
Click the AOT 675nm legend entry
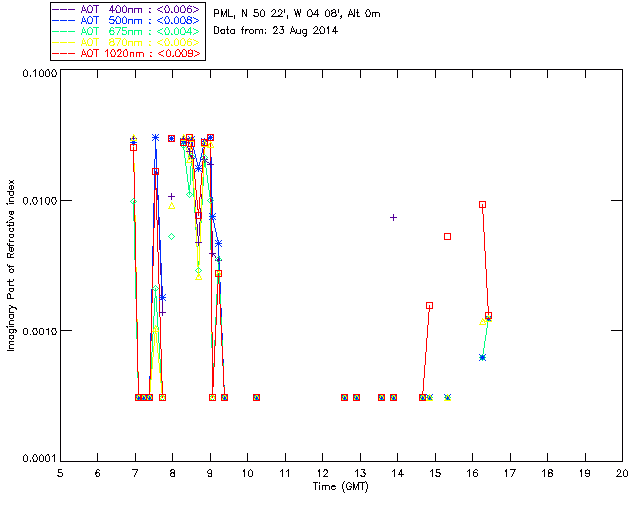[x=127, y=31]
